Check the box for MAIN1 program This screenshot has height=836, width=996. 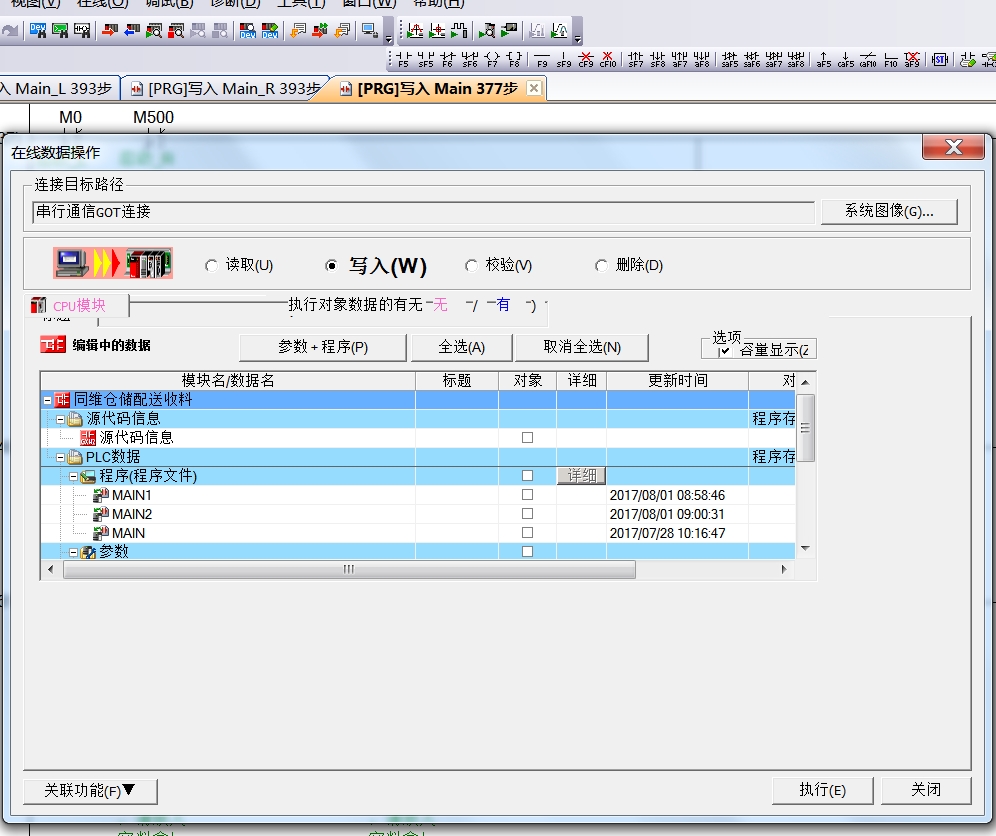(527, 495)
